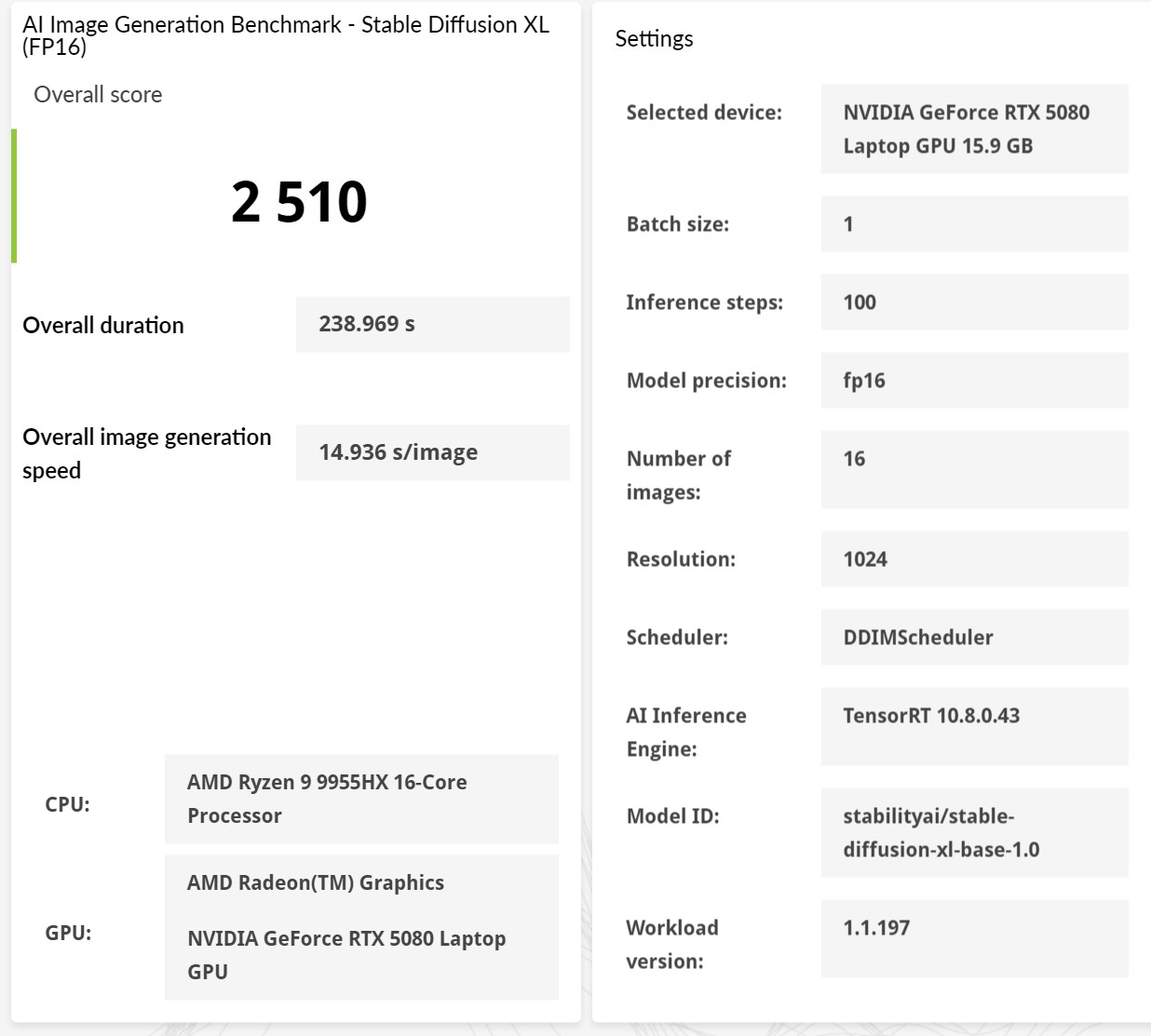
Task: Select the AMD Radeon(TM) Graphics entry
Action: (x=316, y=882)
